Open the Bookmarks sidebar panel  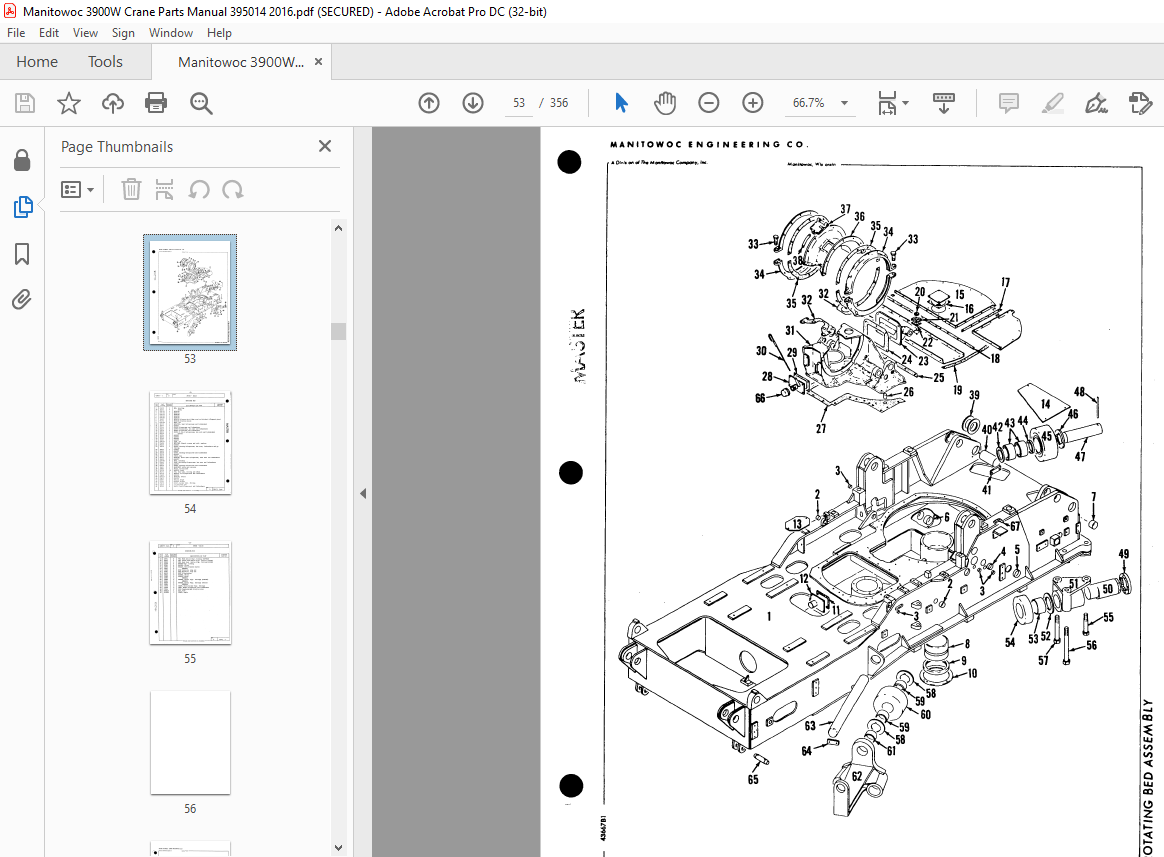22,254
